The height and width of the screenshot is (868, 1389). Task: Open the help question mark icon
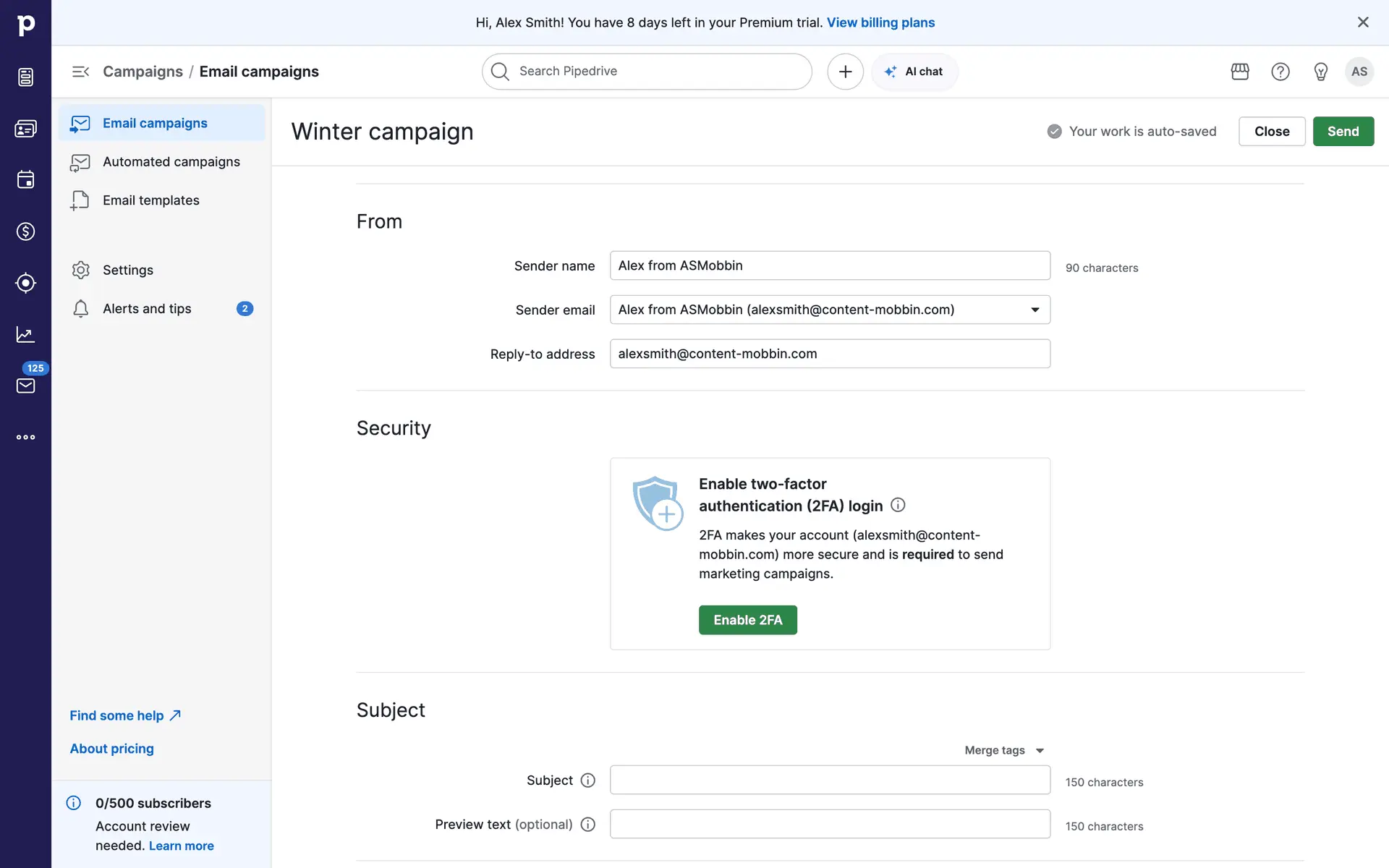tap(1280, 72)
